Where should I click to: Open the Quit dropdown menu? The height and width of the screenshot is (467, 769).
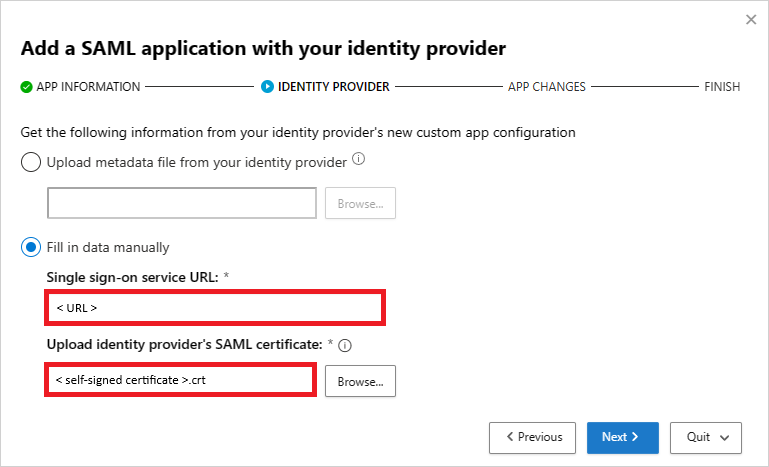coord(713,437)
